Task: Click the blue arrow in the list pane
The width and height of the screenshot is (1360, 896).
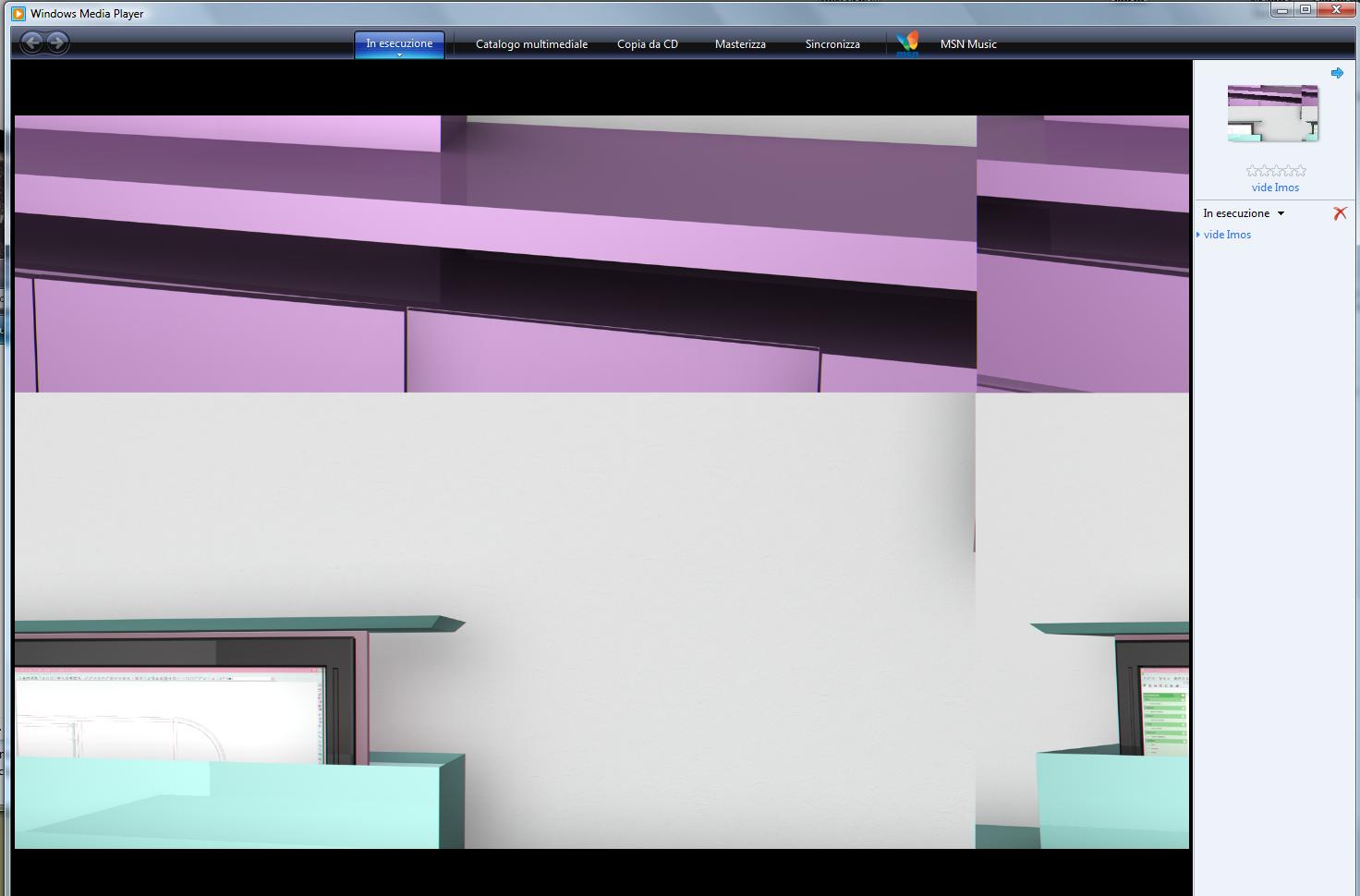Action: [x=1337, y=73]
